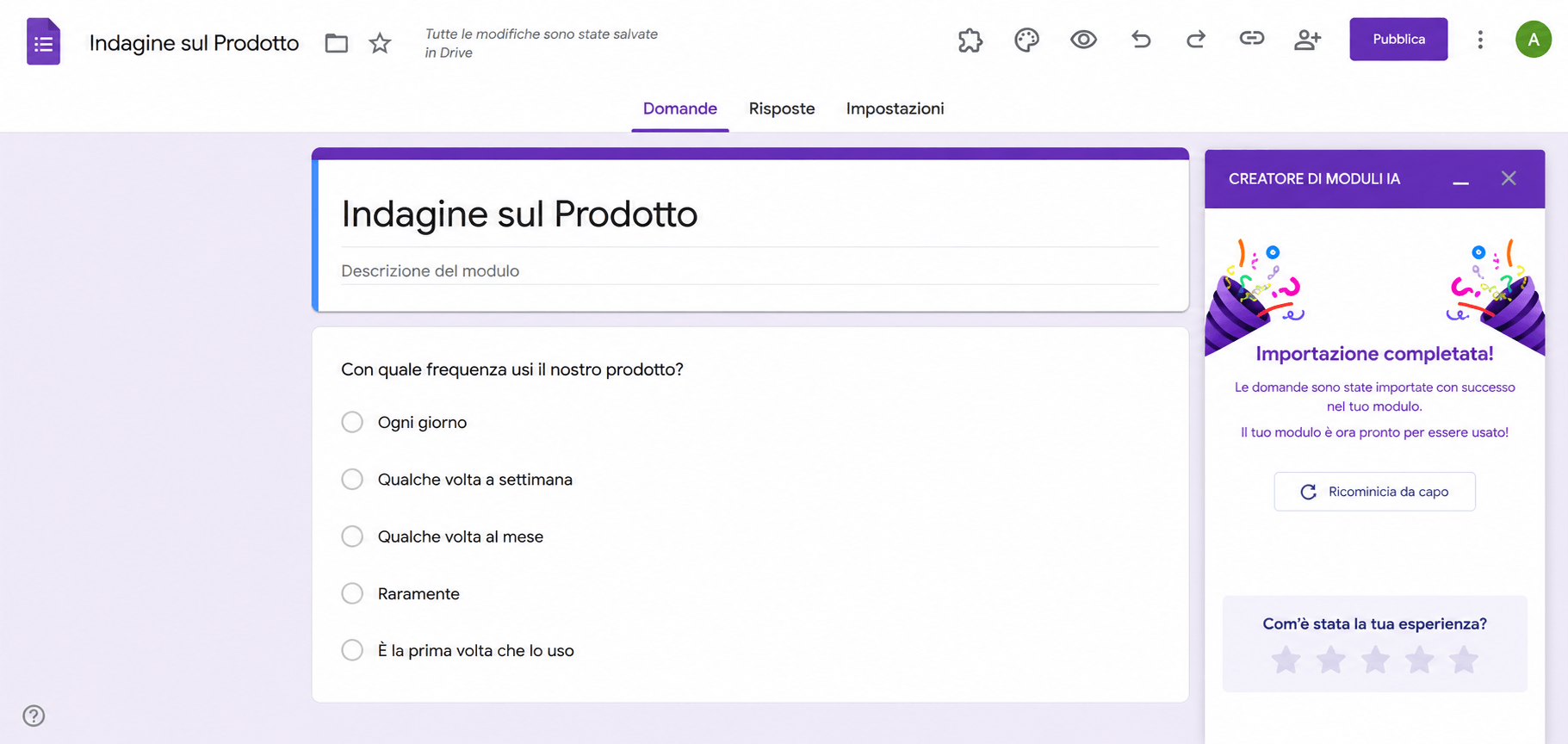Open the account avatar A
The height and width of the screenshot is (744, 1568).
(x=1534, y=40)
